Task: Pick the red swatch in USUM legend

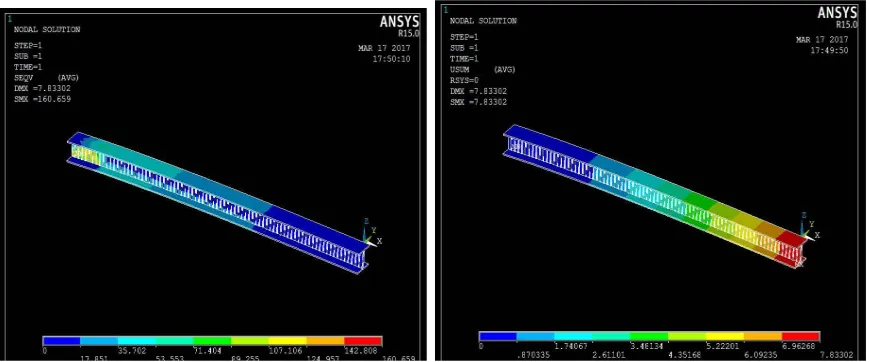Action: tap(801, 336)
